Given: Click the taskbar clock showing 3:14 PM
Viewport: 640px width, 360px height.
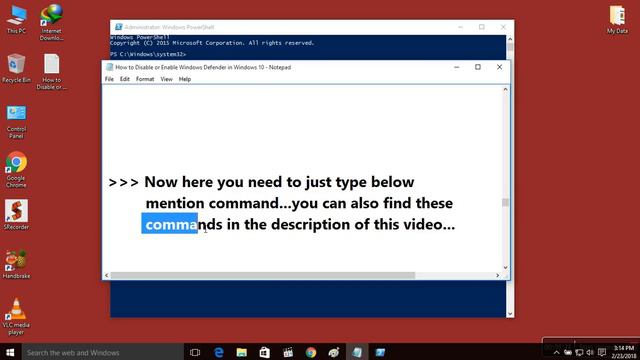Looking at the screenshot, I should click(x=624, y=352).
